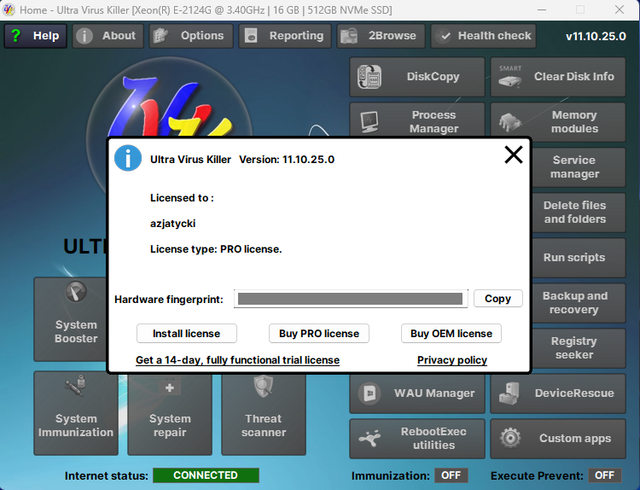Image resolution: width=640 pixels, height=490 pixels.
Task: Click the 2Browse folder icon
Action: coord(349,36)
